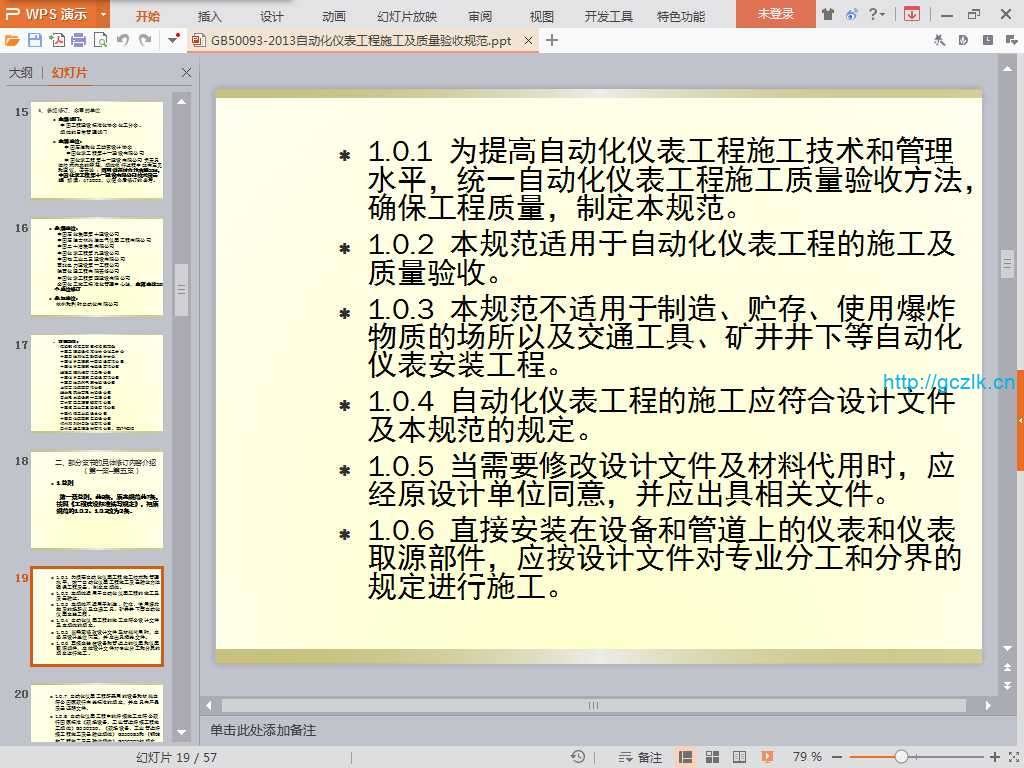This screenshot has height=768, width=1024.
Task: Open the T-shirt skin icon
Action: (x=828, y=14)
